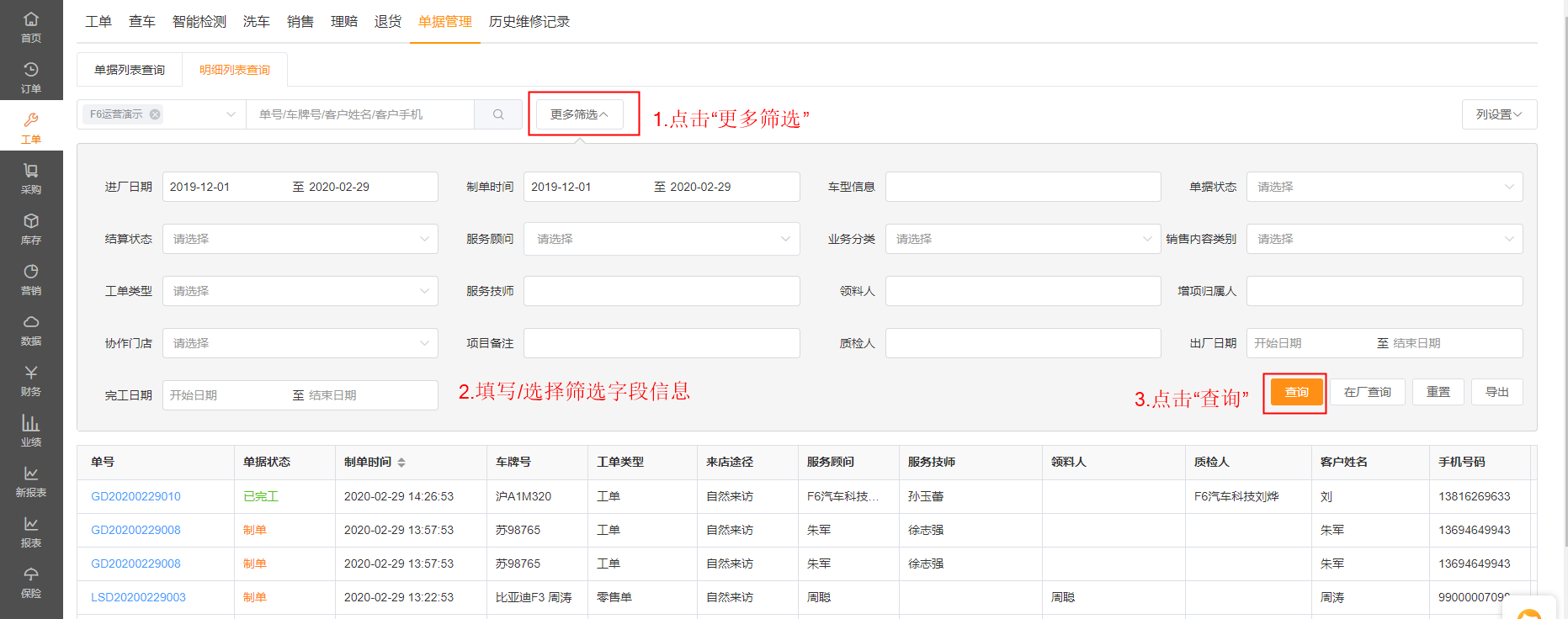The image size is (1568, 619).
Task: Open the 历史维修记录 top menu
Action: coord(529,22)
